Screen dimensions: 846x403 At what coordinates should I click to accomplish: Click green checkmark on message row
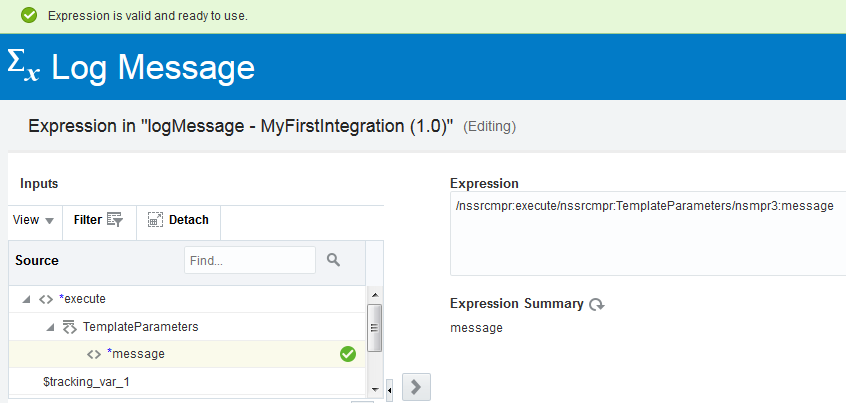[x=348, y=354]
